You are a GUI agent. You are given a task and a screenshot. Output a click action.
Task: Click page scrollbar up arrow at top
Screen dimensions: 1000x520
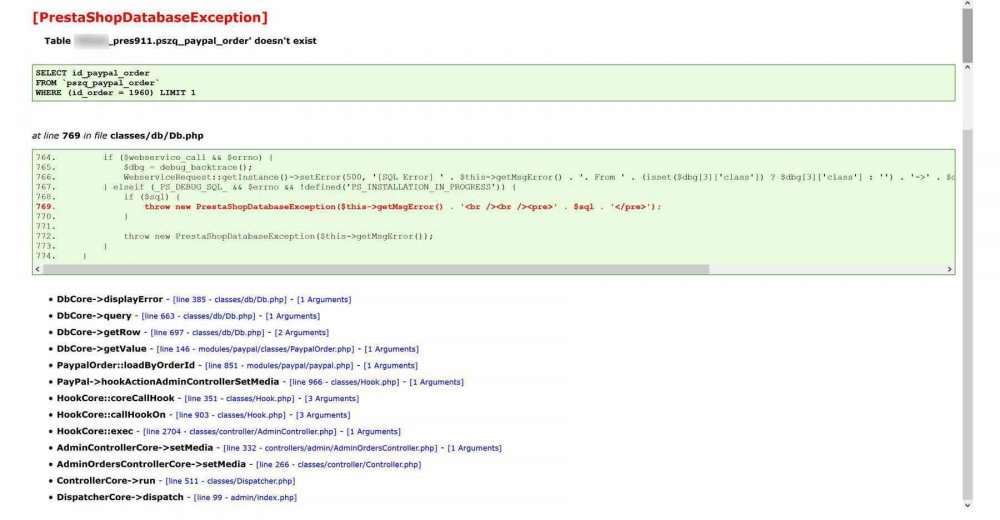tap(967, 4)
